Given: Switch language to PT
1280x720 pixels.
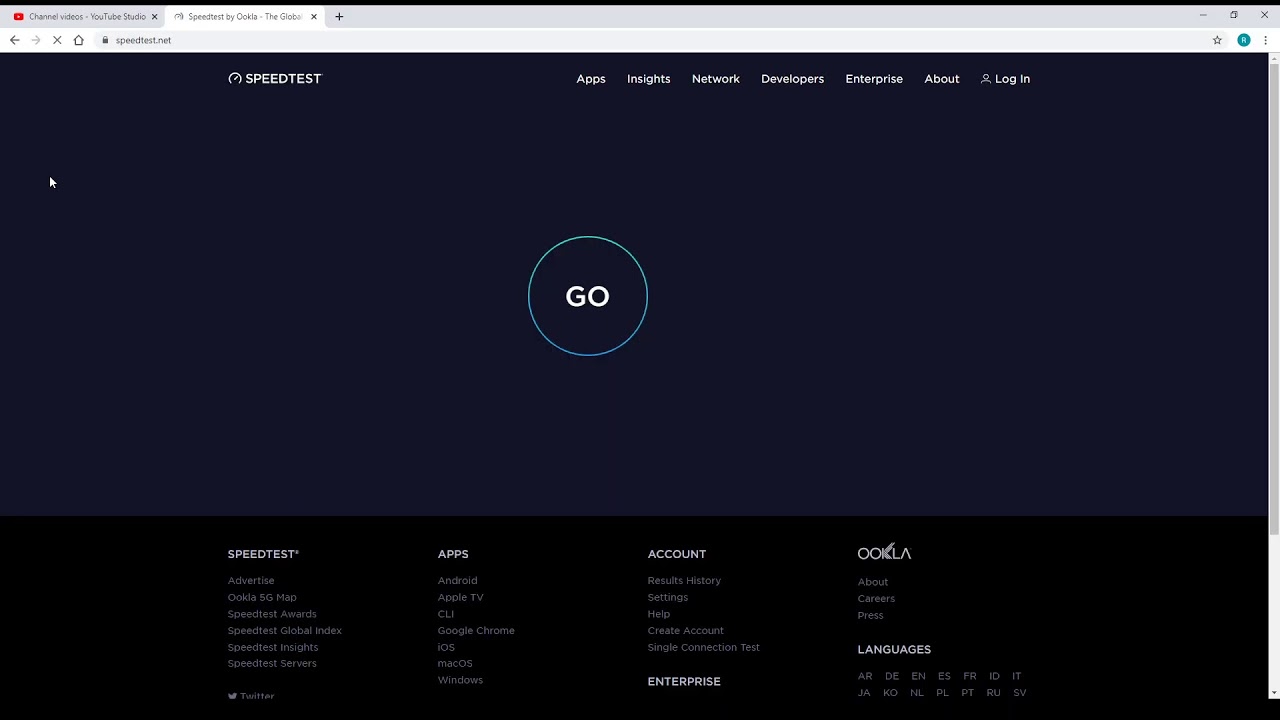Looking at the screenshot, I should (968, 692).
